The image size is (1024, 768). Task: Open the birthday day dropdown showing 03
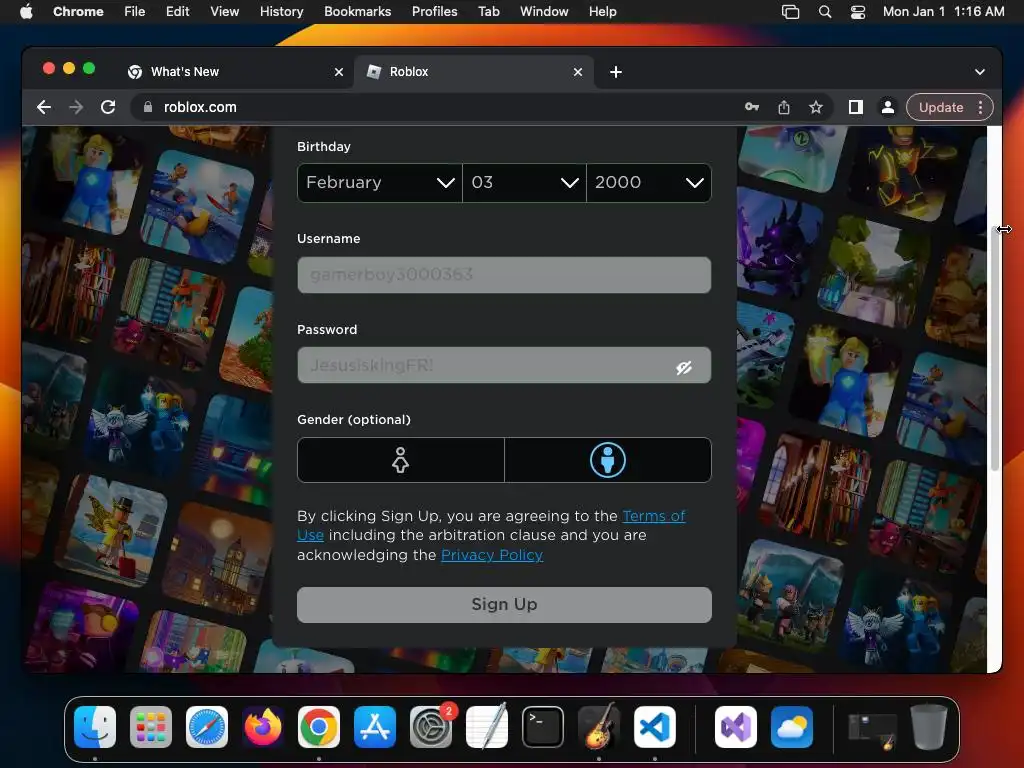(524, 183)
